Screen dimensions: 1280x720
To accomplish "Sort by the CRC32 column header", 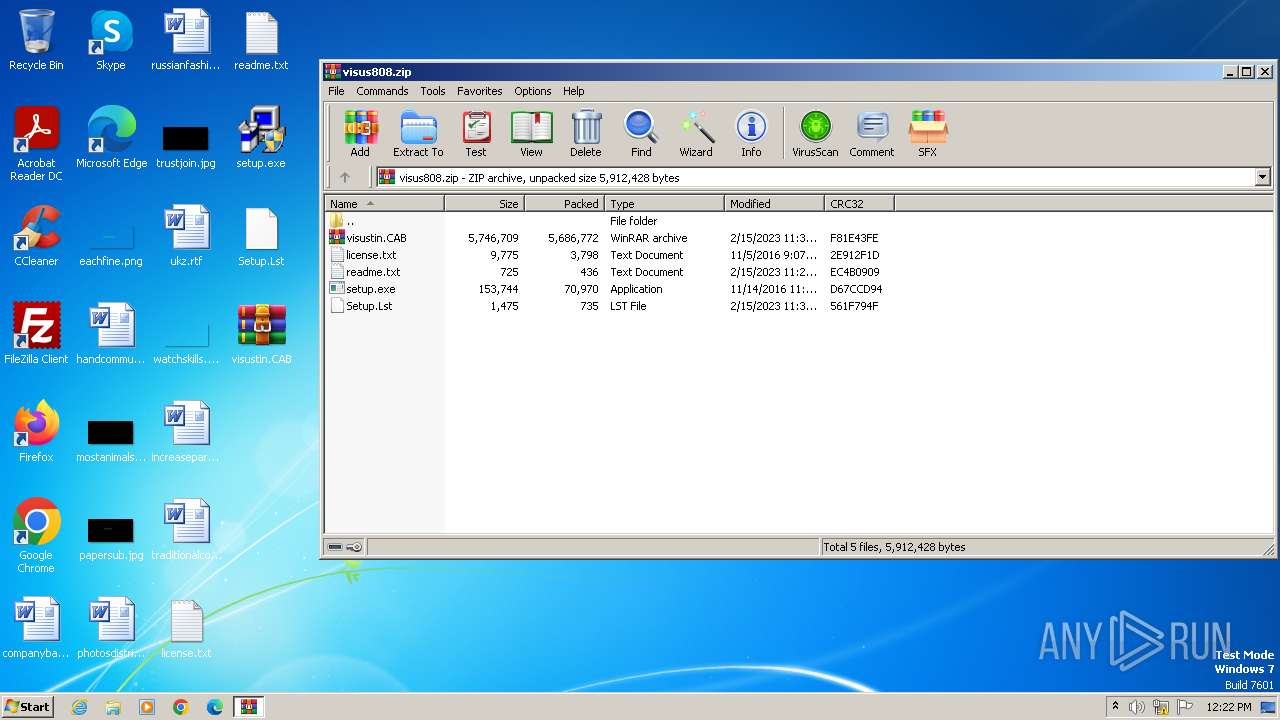I will coord(859,203).
